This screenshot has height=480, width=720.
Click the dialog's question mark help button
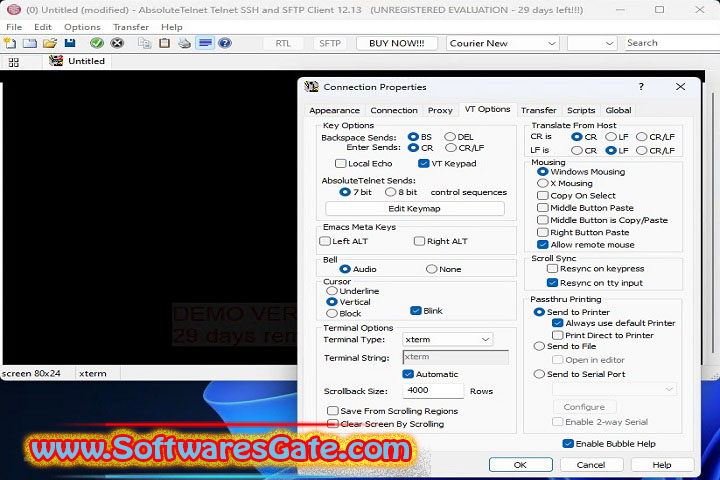(641, 86)
